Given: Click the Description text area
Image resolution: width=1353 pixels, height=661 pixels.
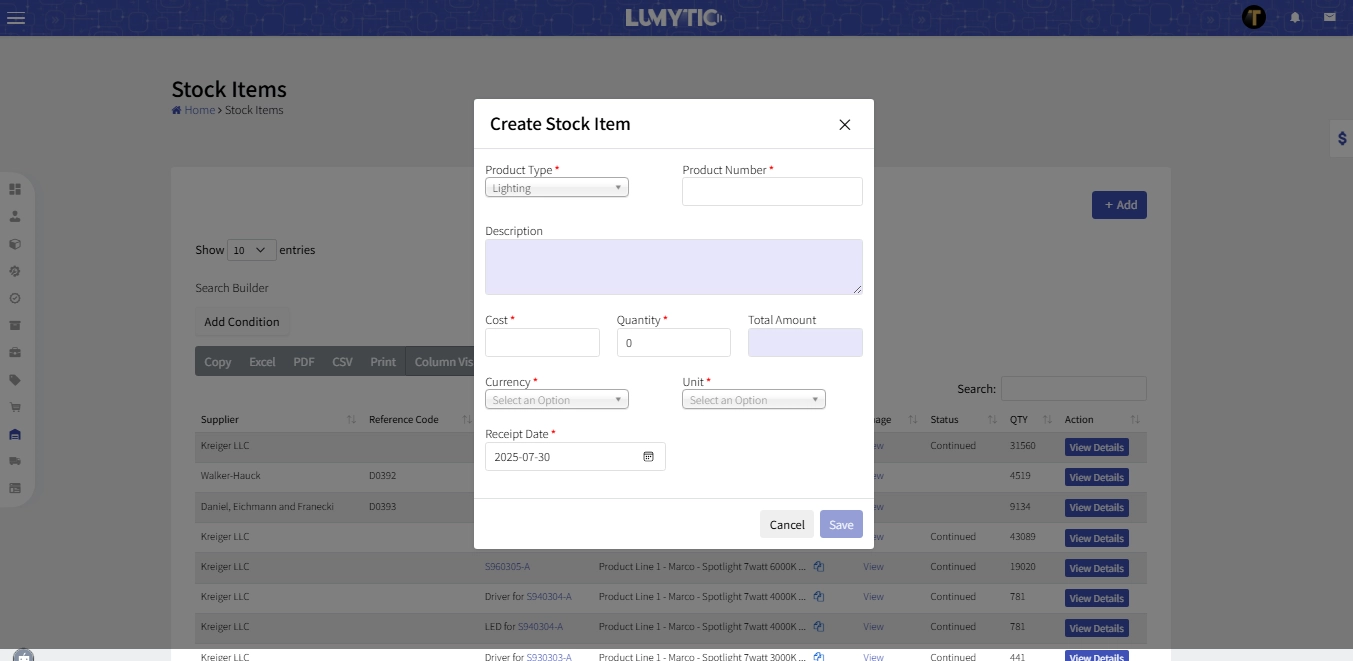Looking at the screenshot, I should [673, 267].
